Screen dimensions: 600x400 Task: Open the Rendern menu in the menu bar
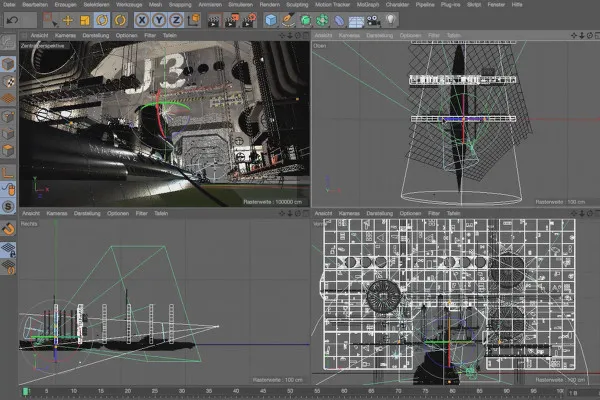point(268,5)
